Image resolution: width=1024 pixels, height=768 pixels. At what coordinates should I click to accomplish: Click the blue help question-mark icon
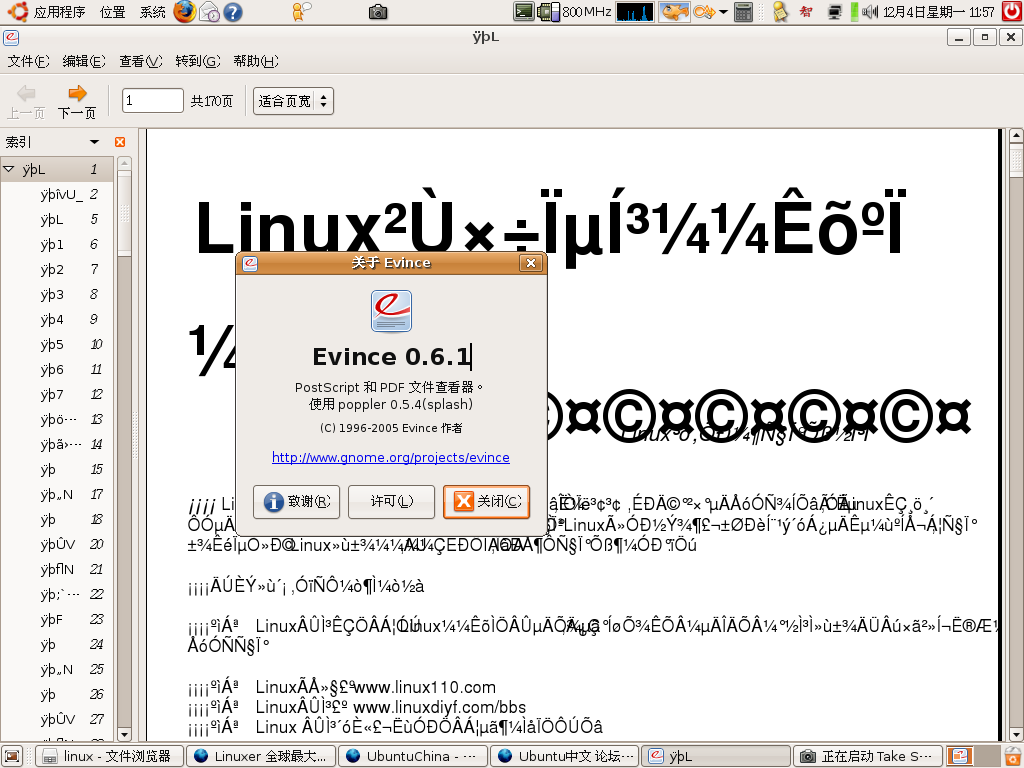tap(233, 12)
